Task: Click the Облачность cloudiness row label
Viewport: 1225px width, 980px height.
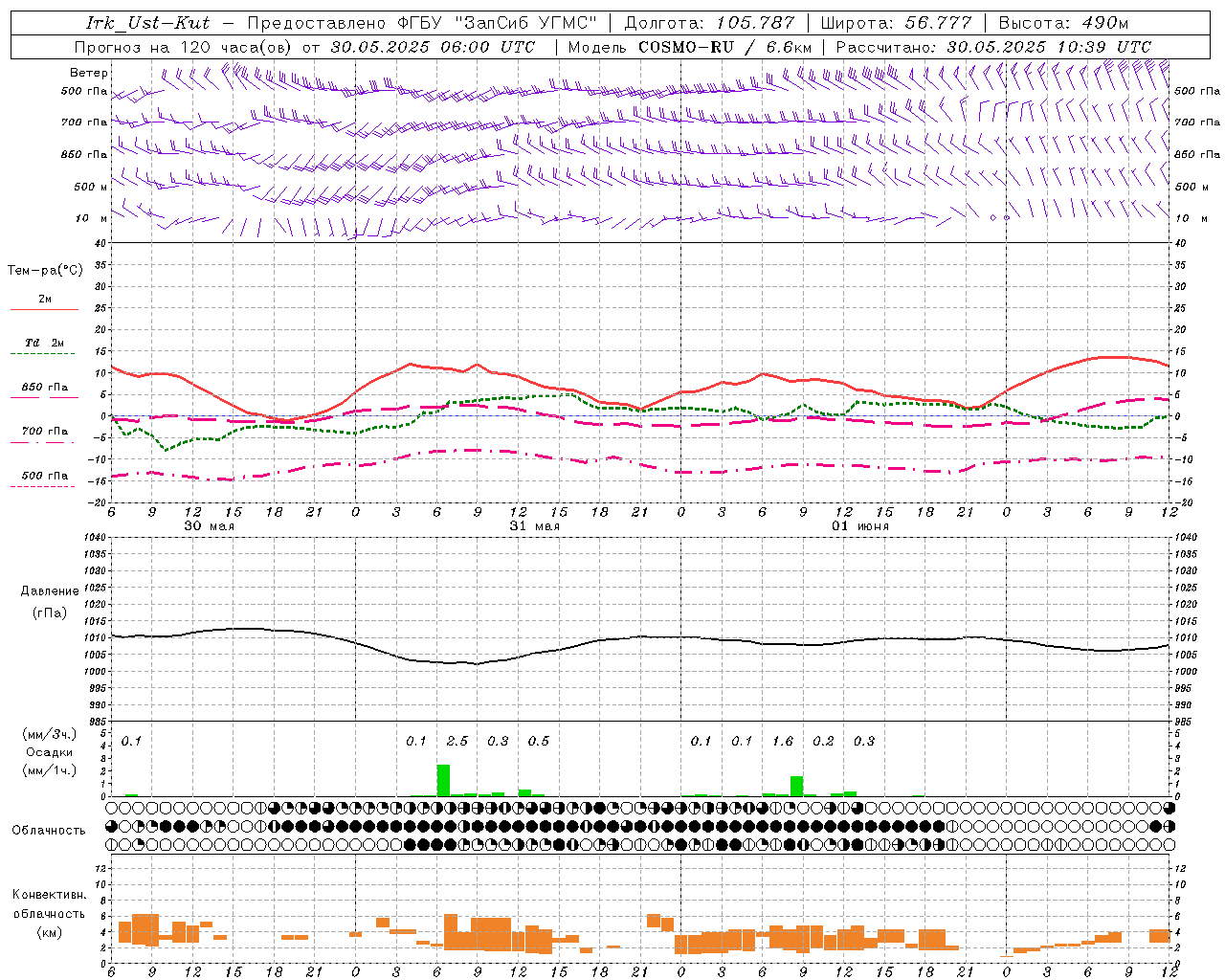Action: (x=49, y=831)
